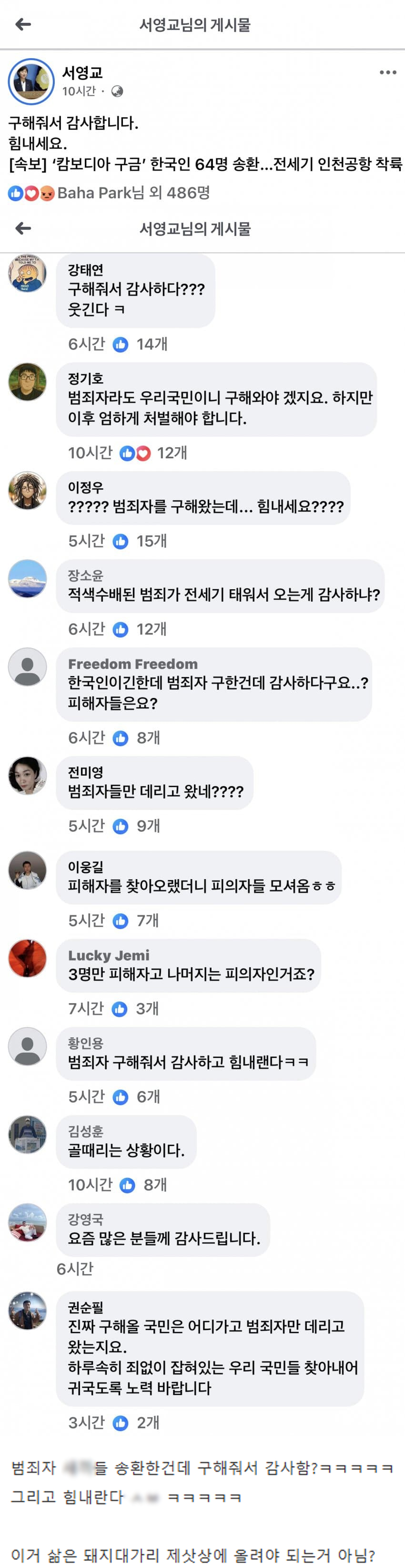Tap the heart reaction on 정기호's comment
The width and height of the screenshot is (405, 1568).
(143, 453)
